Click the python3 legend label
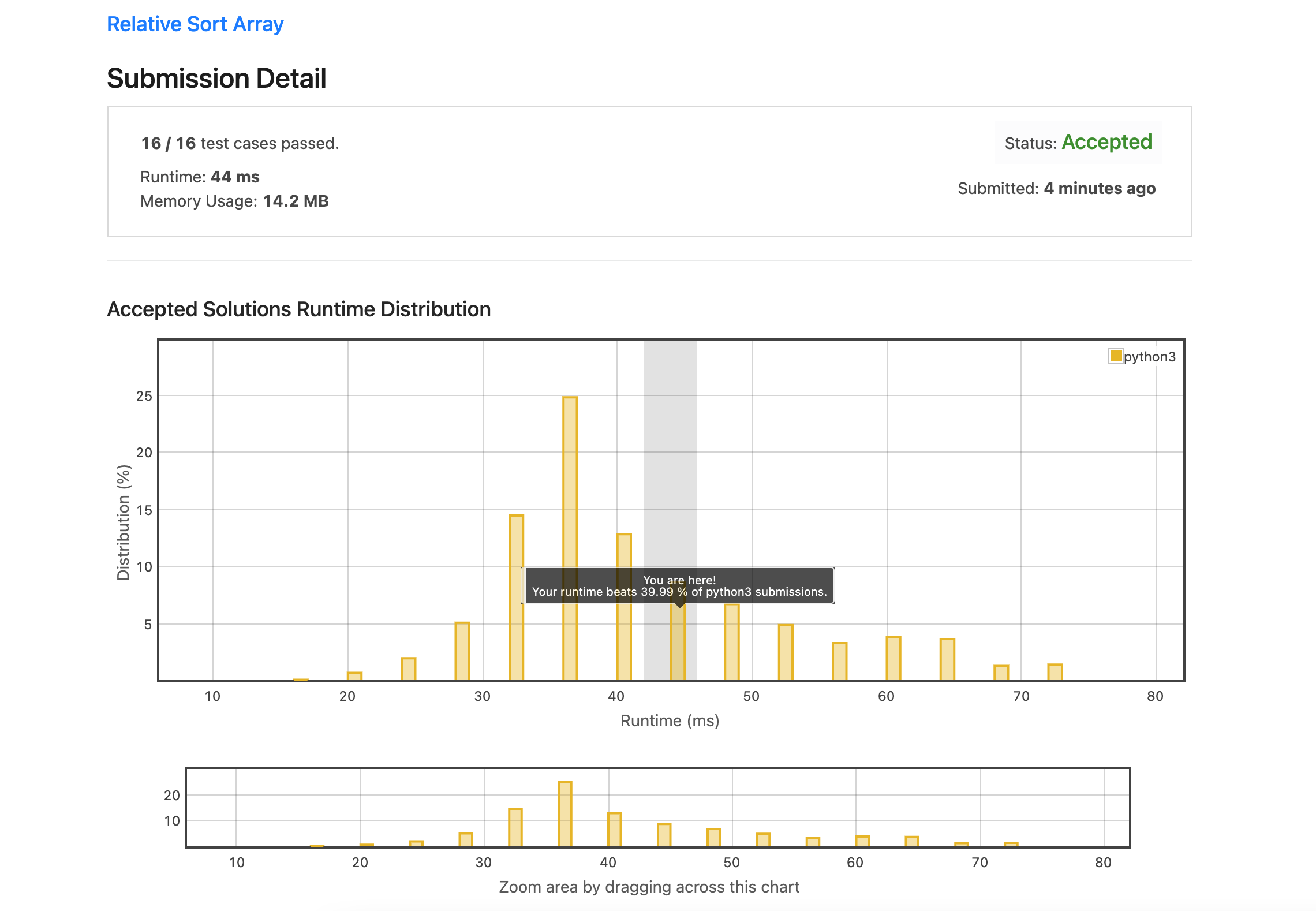Screen dimensions: 1316x911 pyautogui.click(x=1149, y=357)
